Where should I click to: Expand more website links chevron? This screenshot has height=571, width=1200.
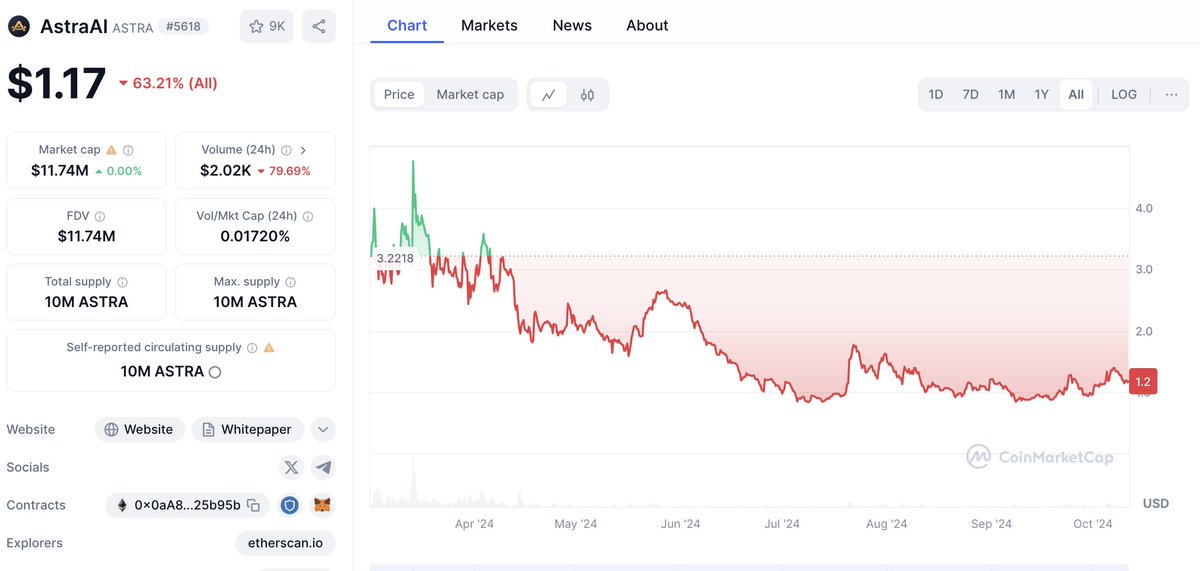pyautogui.click(x=322, y=429)
